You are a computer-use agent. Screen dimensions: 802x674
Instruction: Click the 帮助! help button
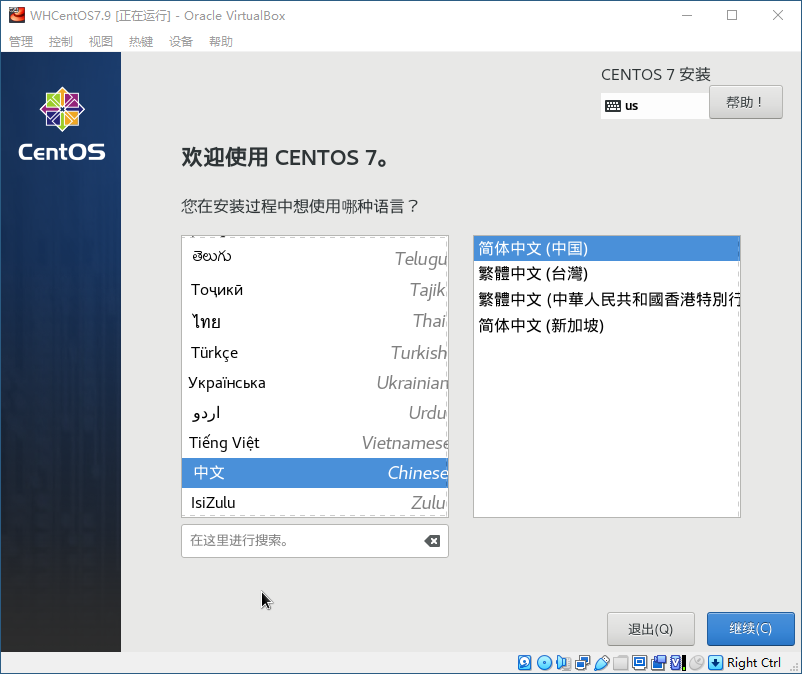tap(746, 102)
